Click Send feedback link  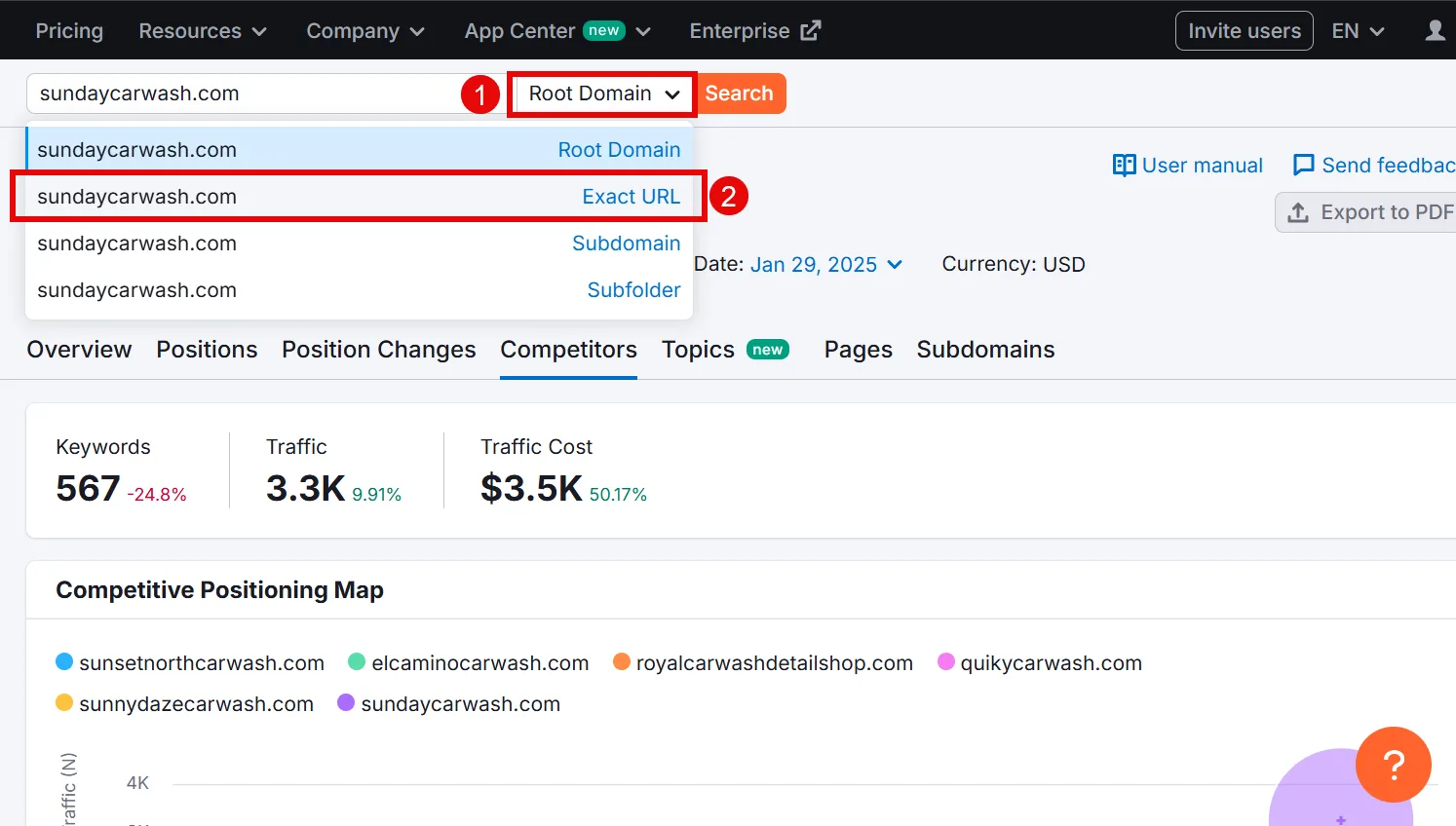(x=1389, y=166)
